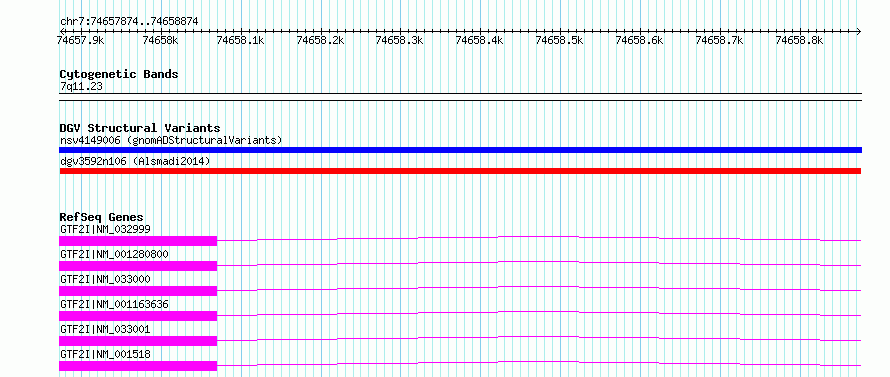Open the dgv3592n106 (Alsmadi2014) label

tap(135, 162)
